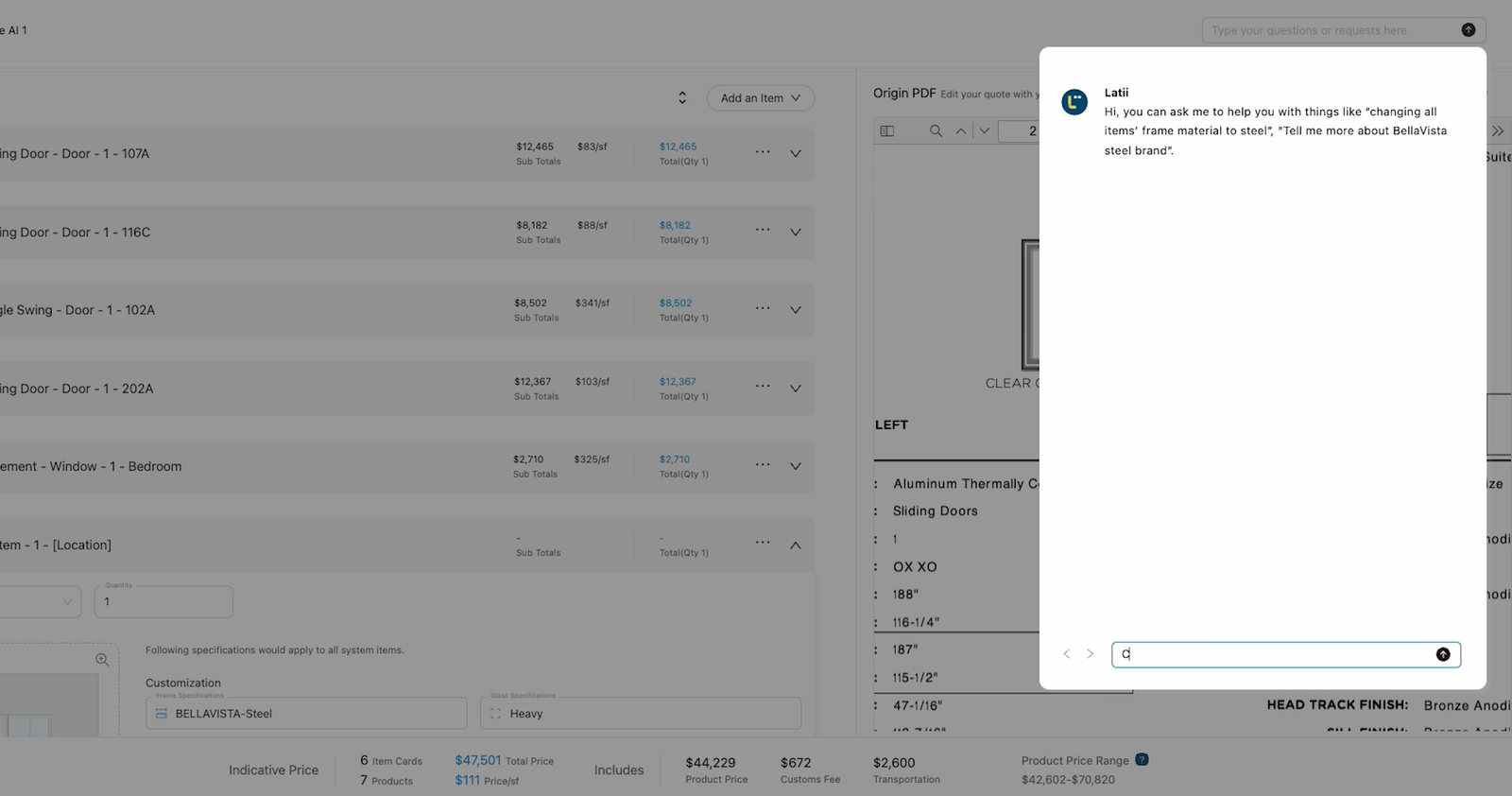Toggle PDF viewer sidebar panel icon
Screen dimensions: 1512x796
click(887, 131)
